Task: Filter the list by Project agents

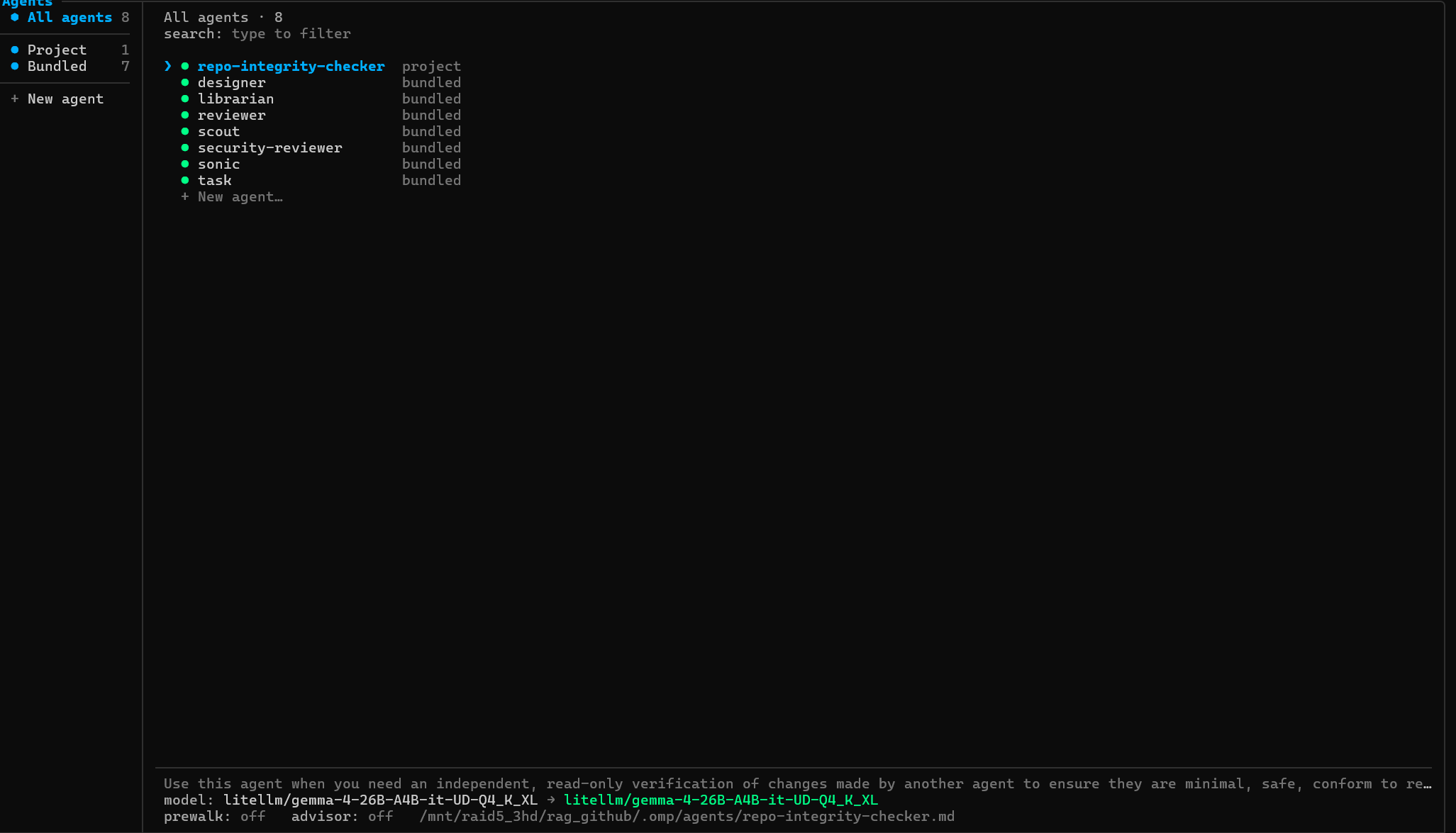Action: (x=70, y=50)
